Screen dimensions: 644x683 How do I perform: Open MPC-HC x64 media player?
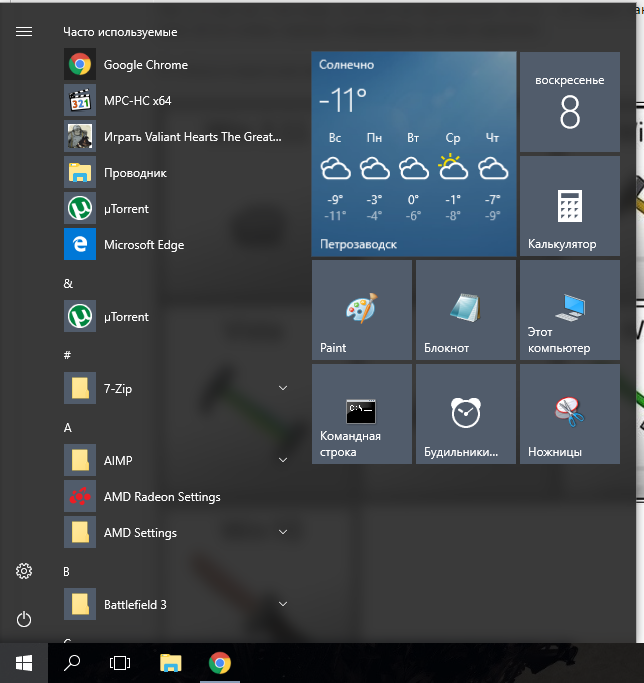(176, 101)
